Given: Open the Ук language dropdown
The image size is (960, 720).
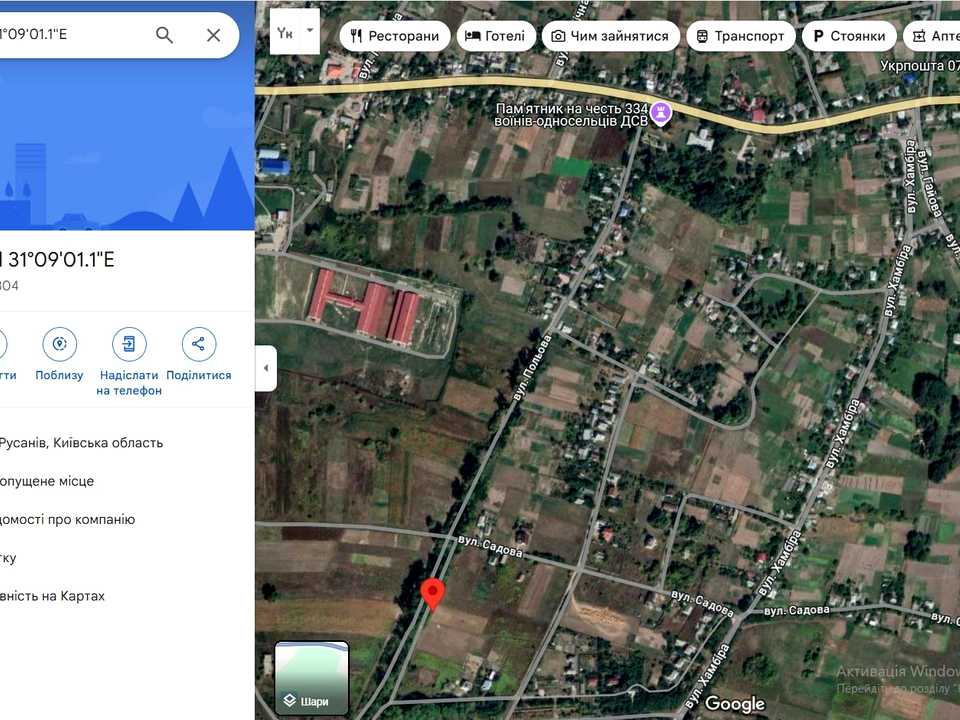Looking at the screenshot, I should coord(294,32).
